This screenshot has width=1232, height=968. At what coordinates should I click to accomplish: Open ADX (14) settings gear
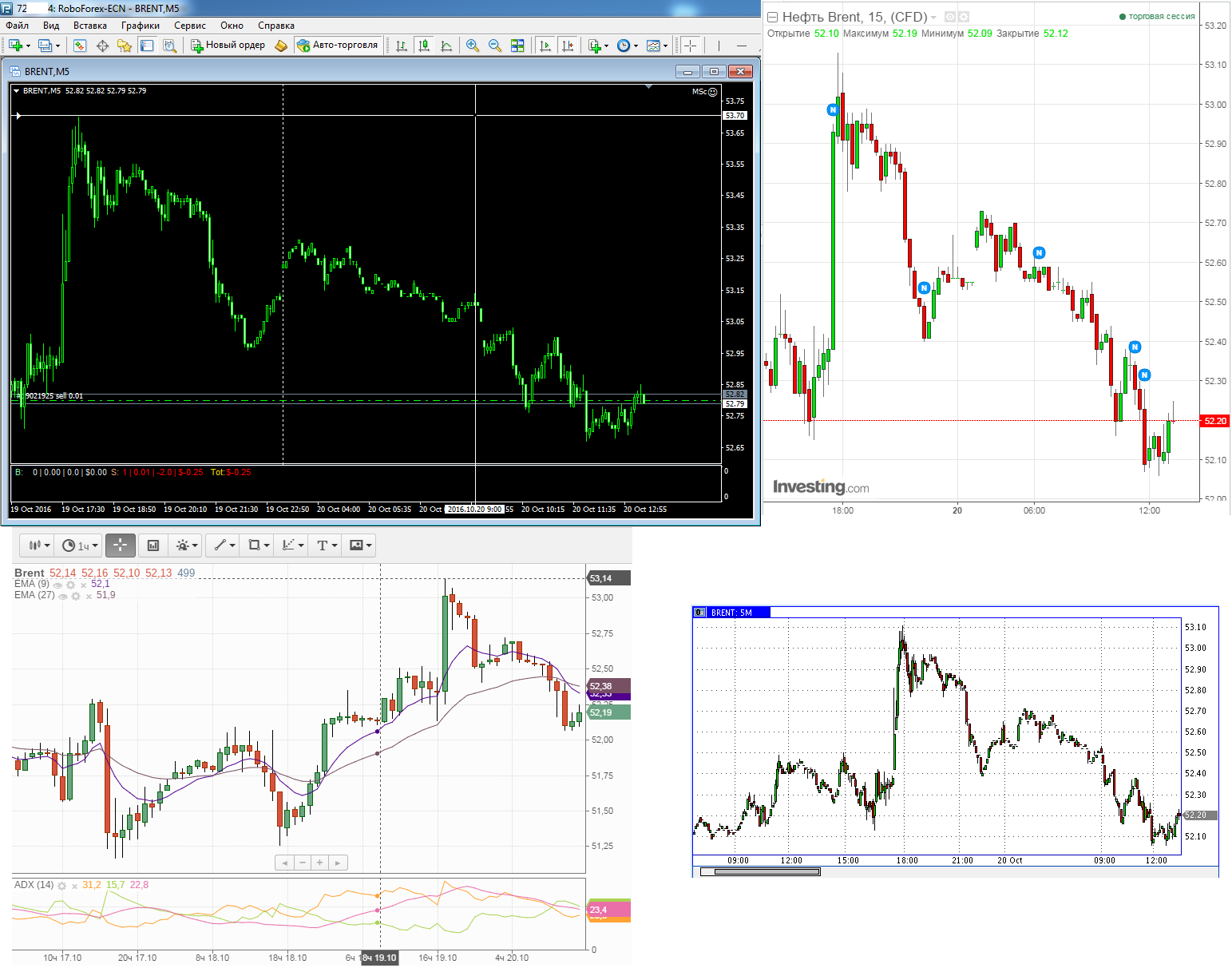pos(61,886)
